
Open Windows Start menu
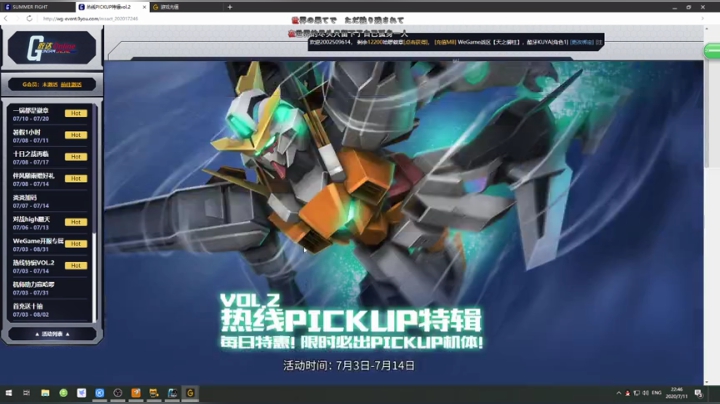(8, 393)
